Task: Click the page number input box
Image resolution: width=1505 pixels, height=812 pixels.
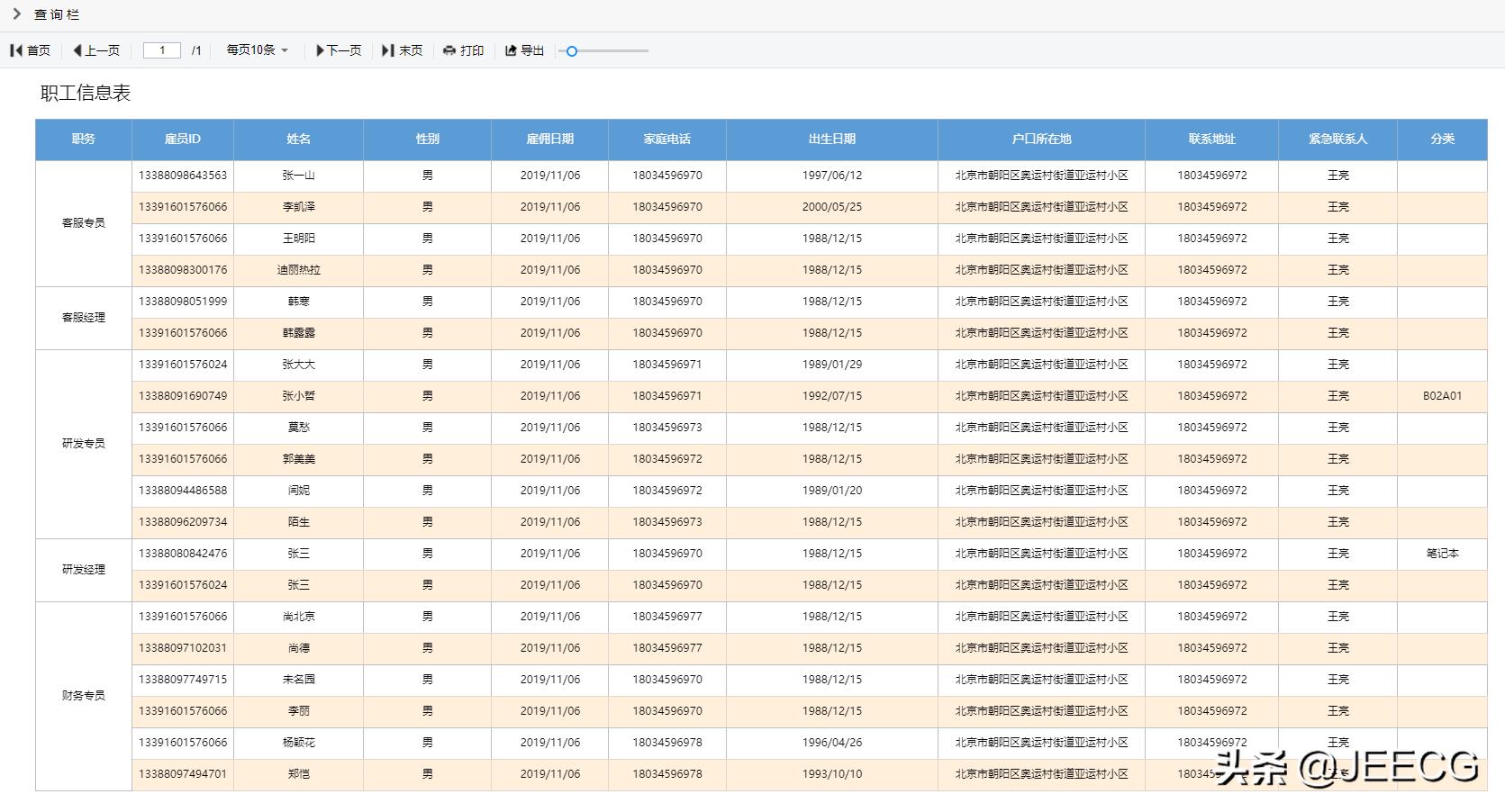Action: click(x=160, y=50)
